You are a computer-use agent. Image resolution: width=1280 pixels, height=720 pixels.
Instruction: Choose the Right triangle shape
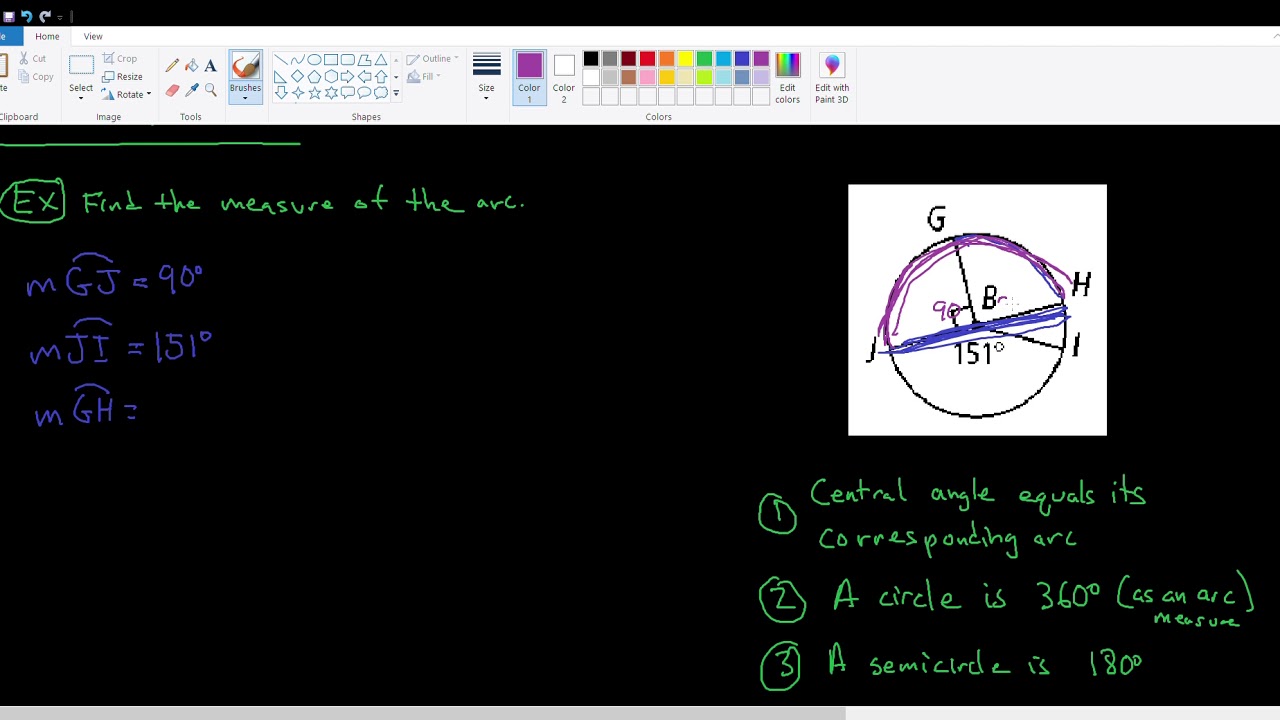click(x=281, y=76)
